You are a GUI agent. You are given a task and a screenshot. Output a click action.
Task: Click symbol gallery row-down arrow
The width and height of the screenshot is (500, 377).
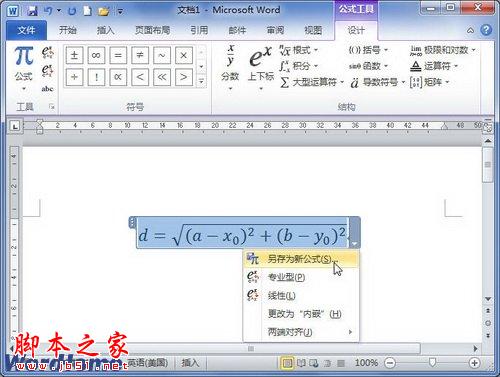point(201,66)
